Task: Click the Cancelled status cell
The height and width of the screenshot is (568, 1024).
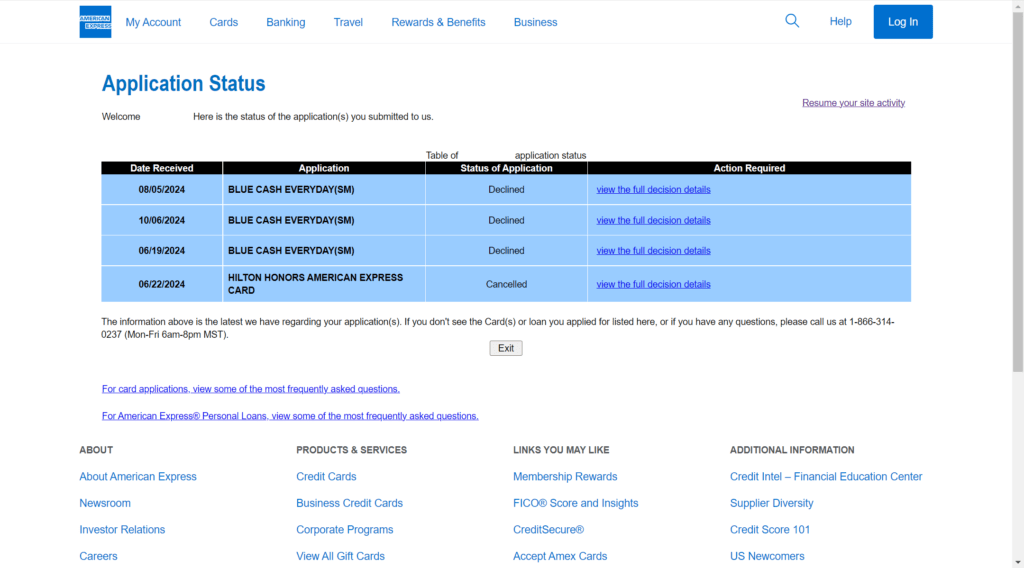Action: coord(506,285)
